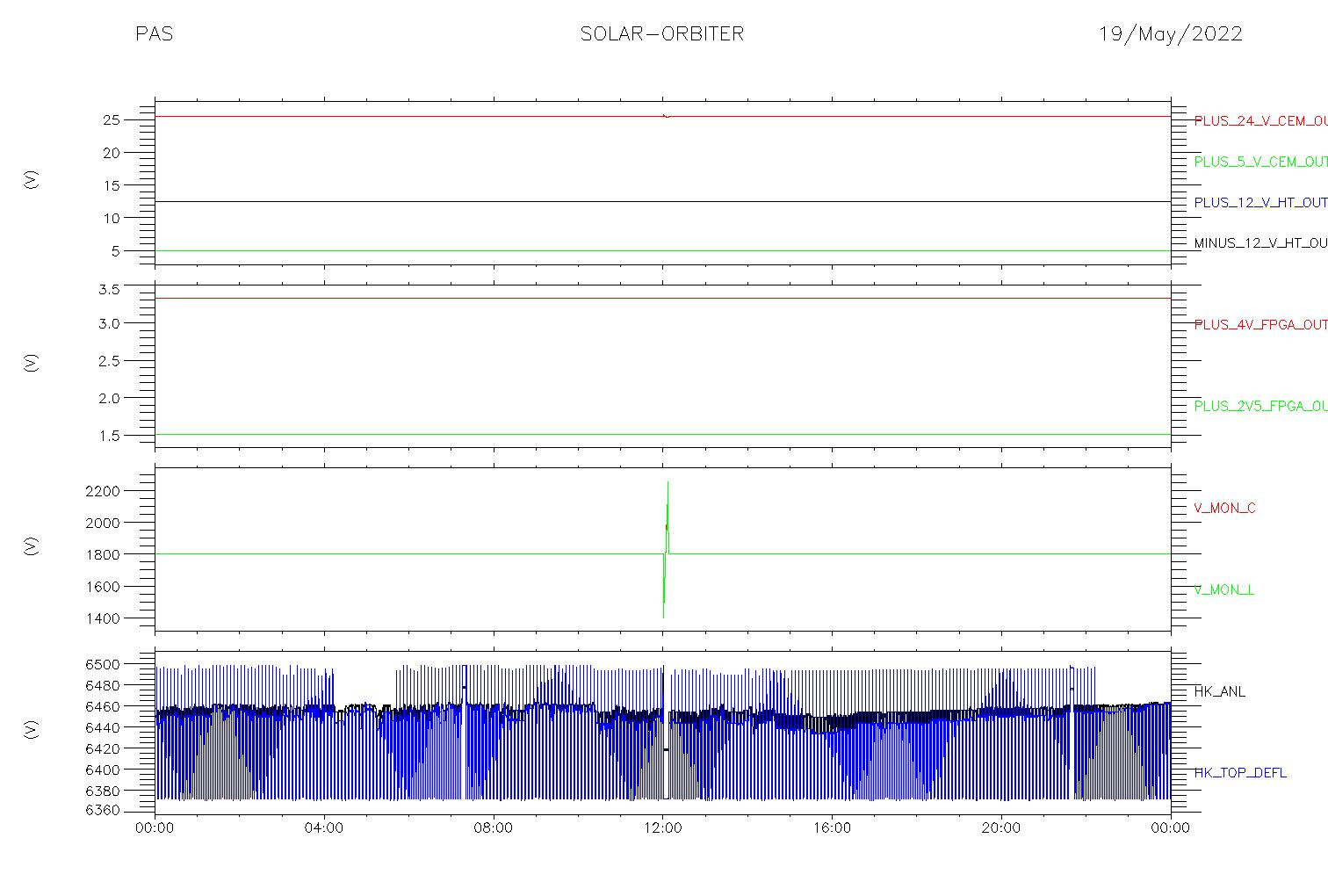Click the date 19/May/2022
The image size is (1328, 896).
(x=1171, y=34)
